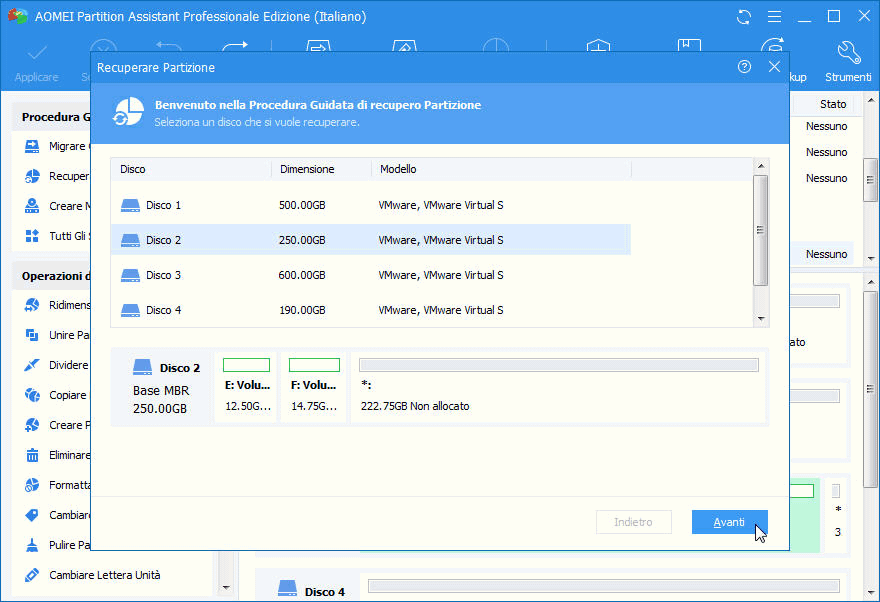The width and height of the screenshot is (880, 602).
Task: Select the Disco 1 row
Action: pyautogui.click(x=370, y=205)
